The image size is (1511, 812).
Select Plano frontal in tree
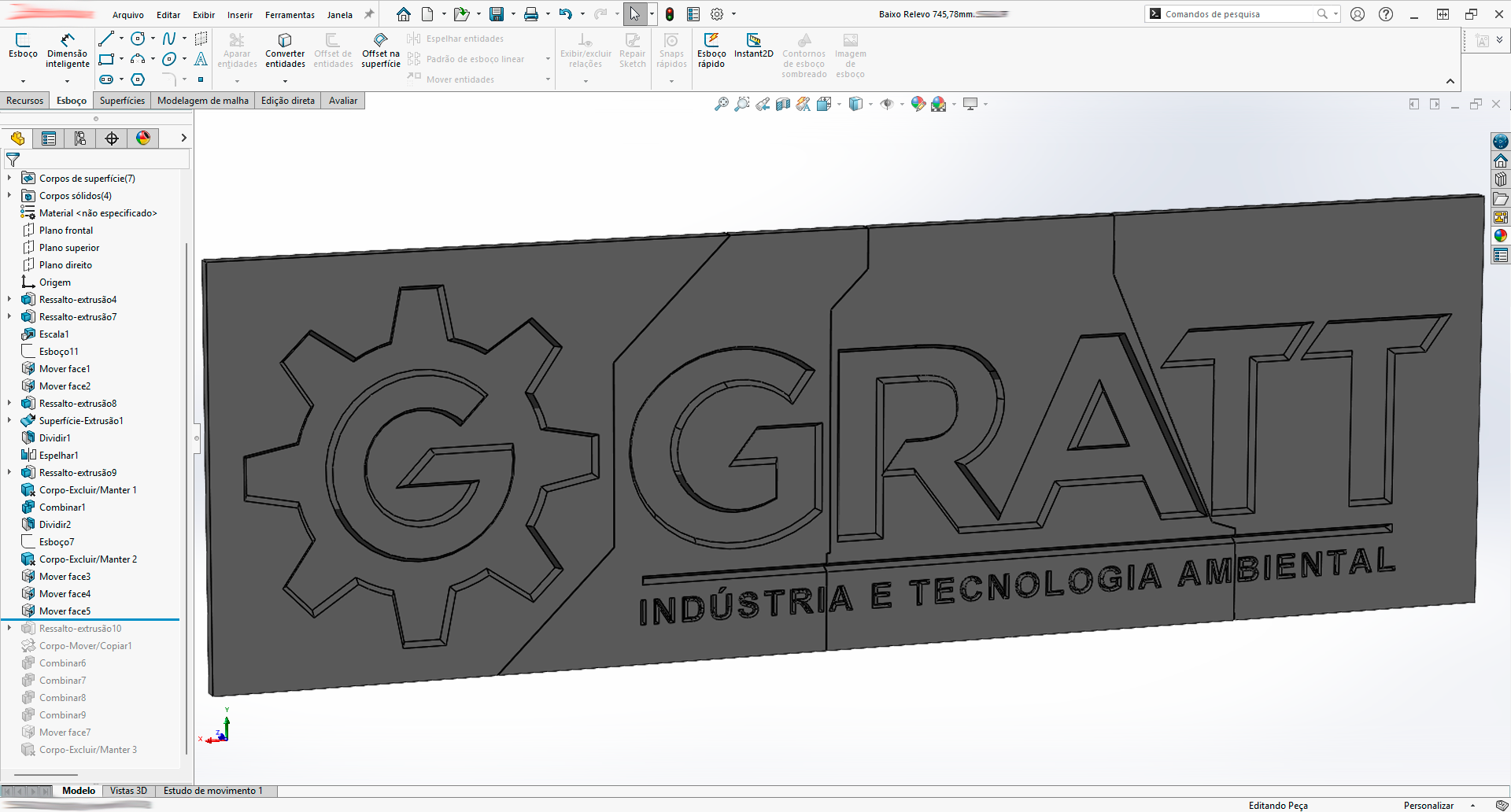click(x=66, y=231)
